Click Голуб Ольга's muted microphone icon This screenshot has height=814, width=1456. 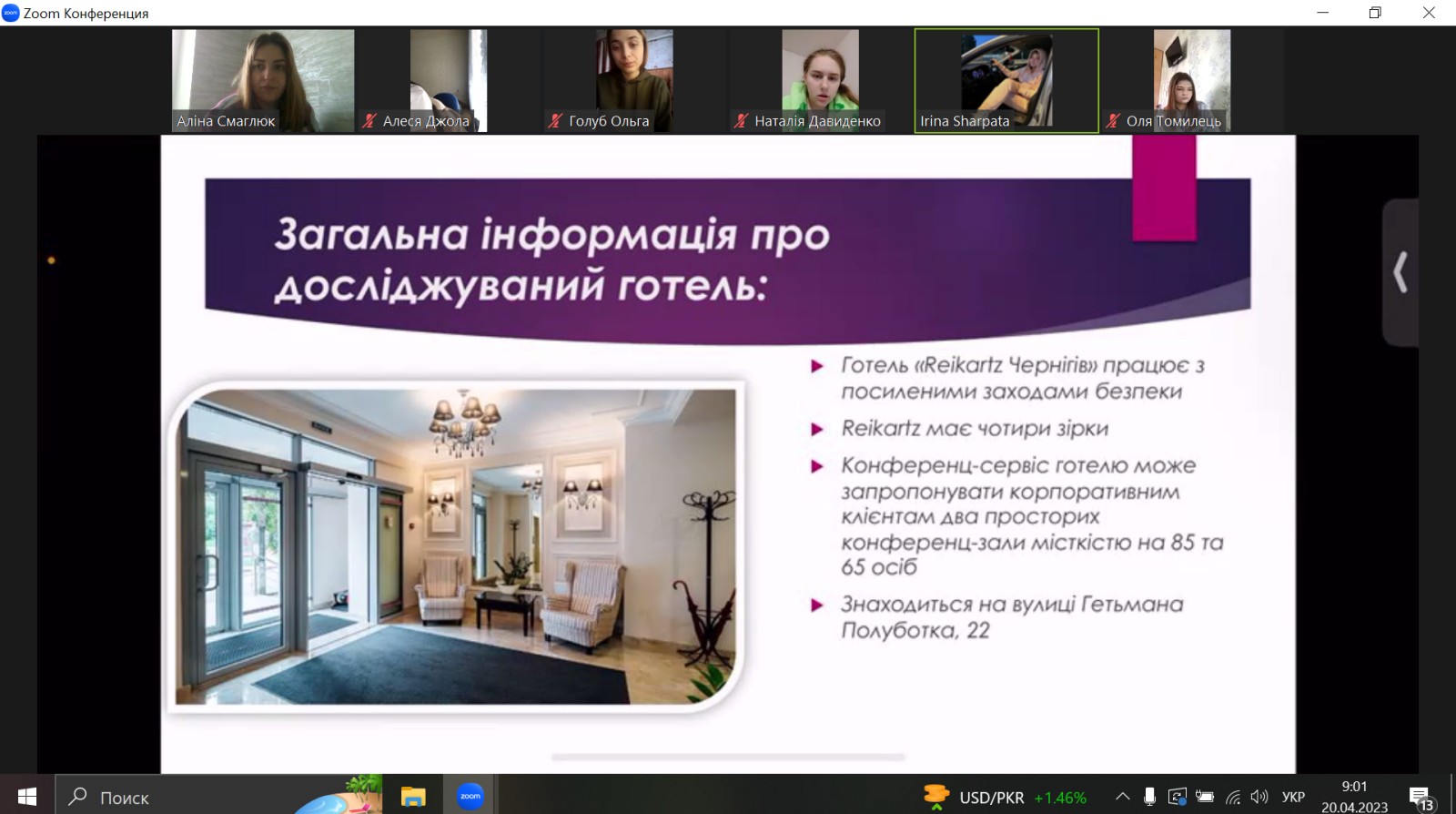[555, 121]
